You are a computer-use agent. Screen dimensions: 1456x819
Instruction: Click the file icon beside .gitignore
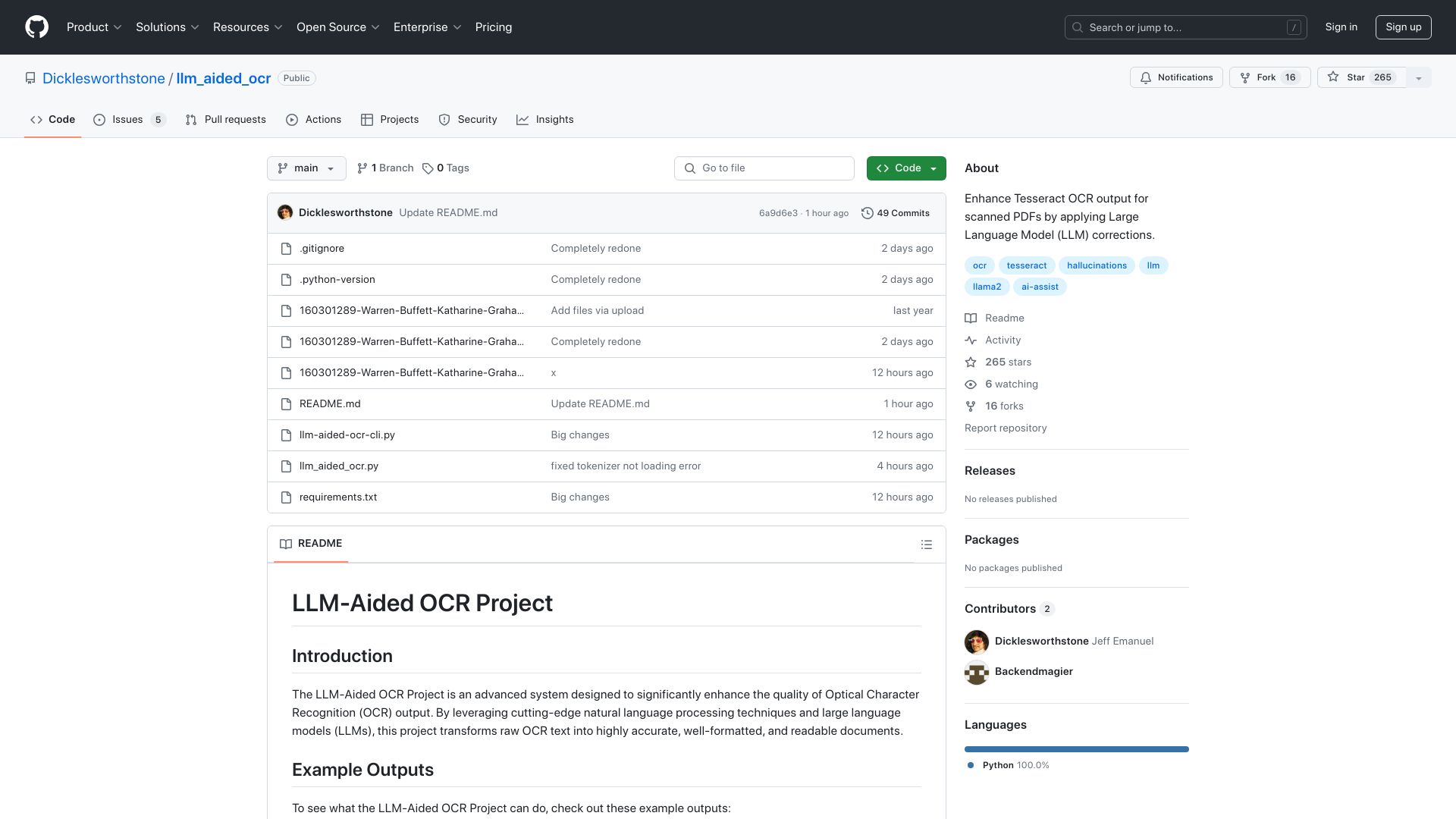click(286, 249)
